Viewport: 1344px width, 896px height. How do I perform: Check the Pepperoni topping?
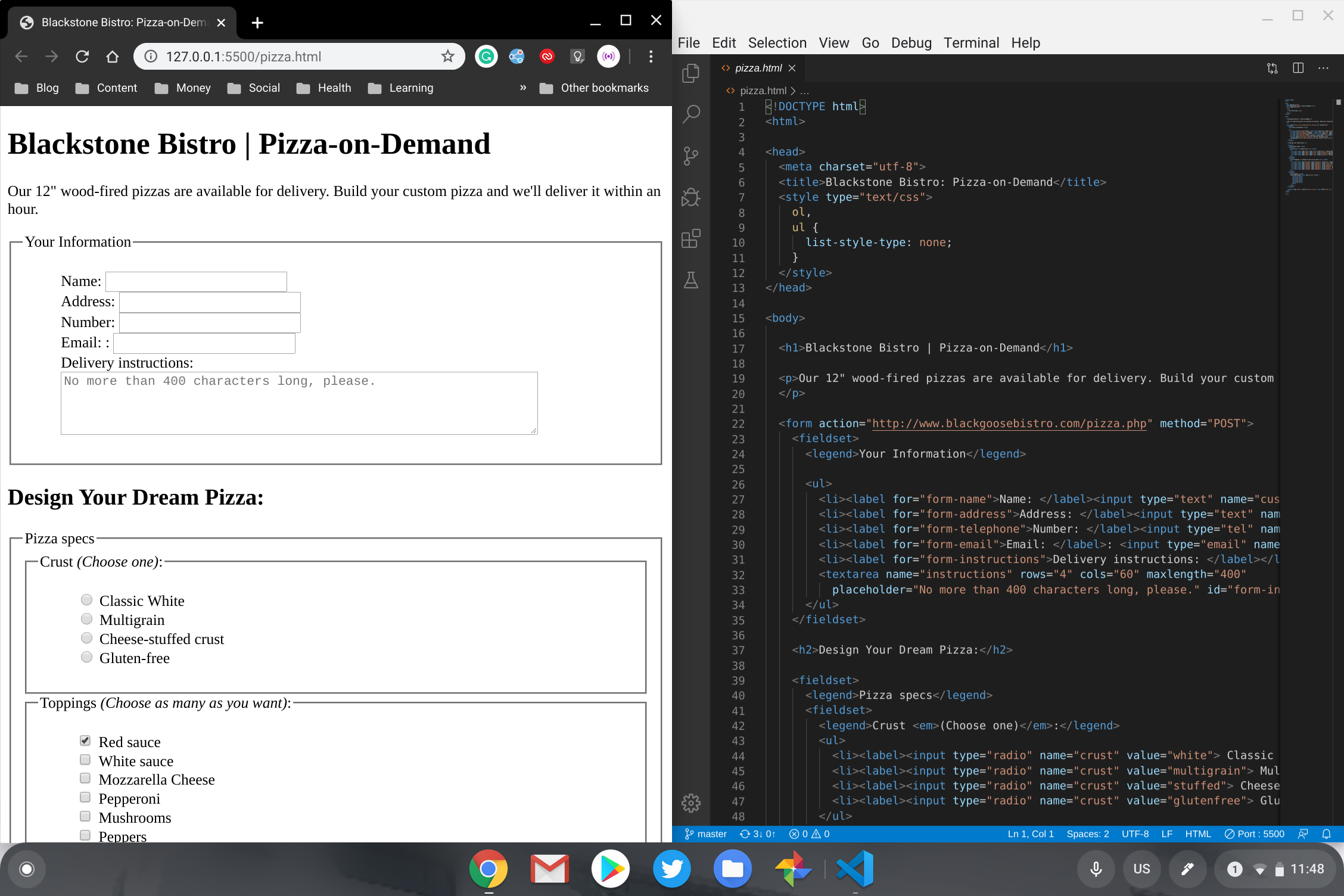(x=85, y=797)
